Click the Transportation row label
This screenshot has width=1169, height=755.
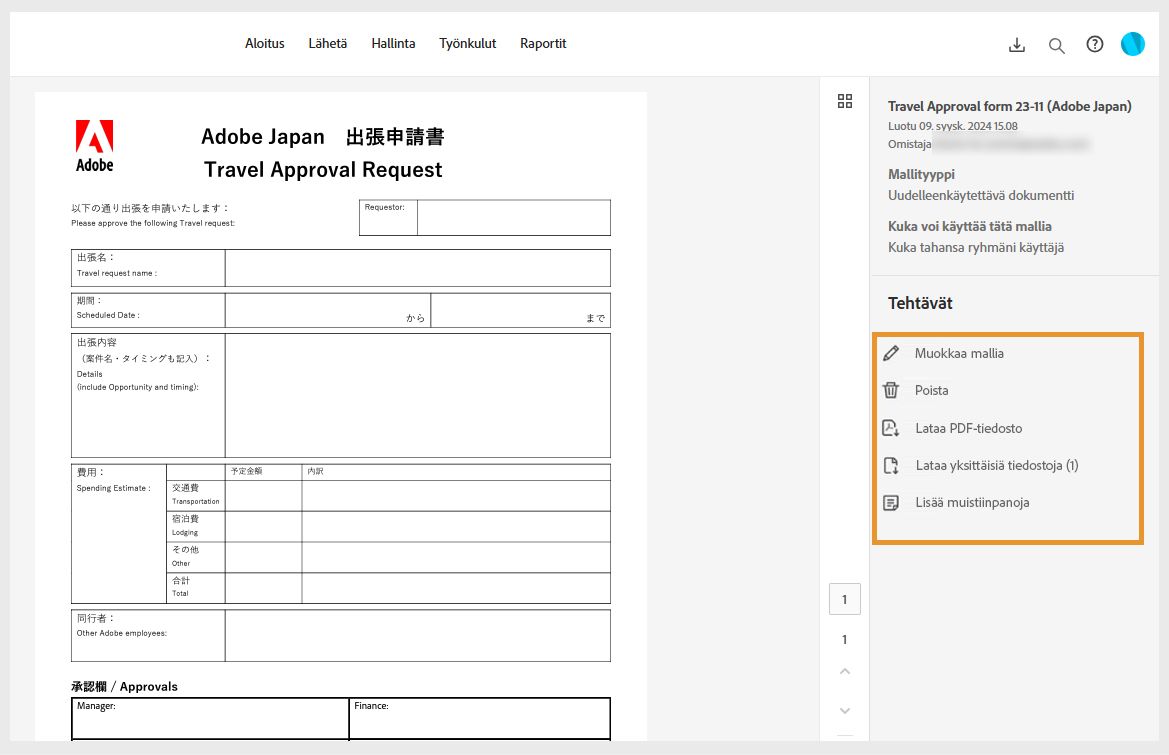pos(195,501)
